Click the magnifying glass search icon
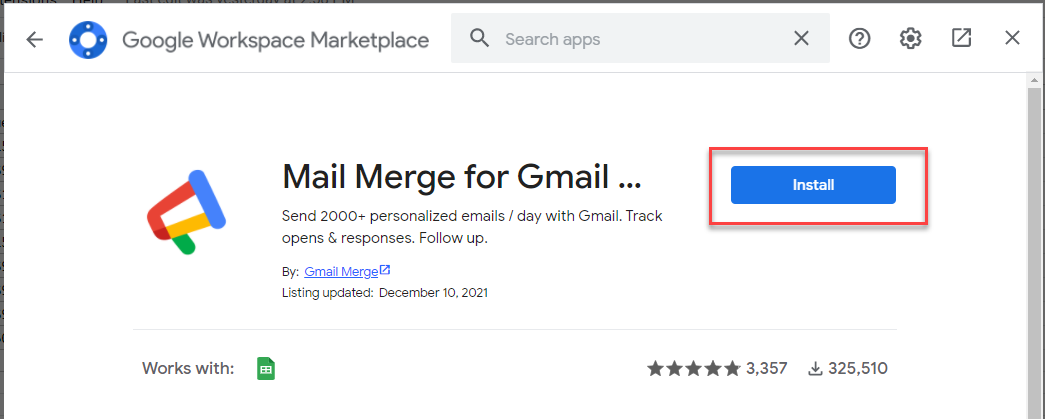 point(480,39)
